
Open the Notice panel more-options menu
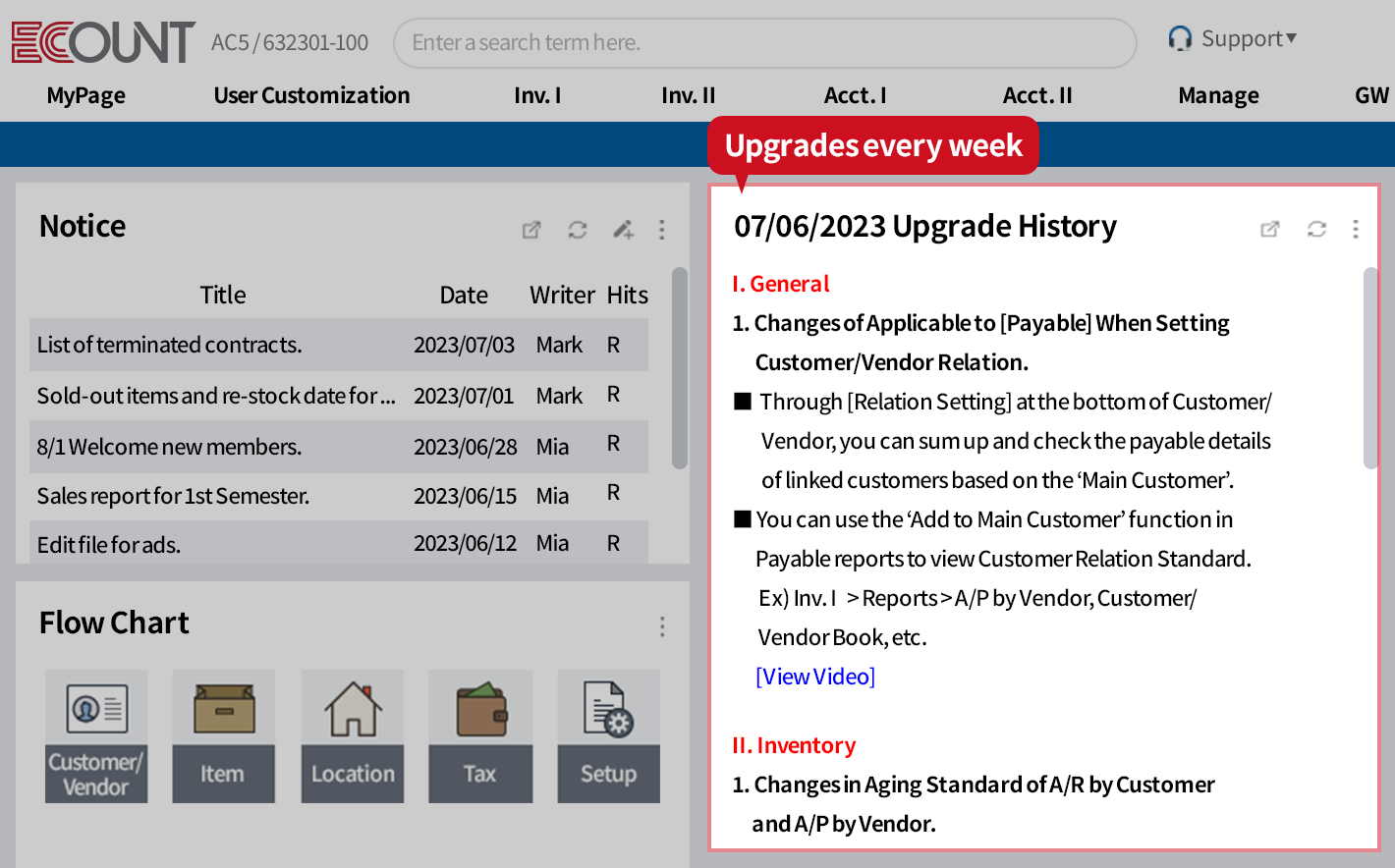[x=662, y=230]
